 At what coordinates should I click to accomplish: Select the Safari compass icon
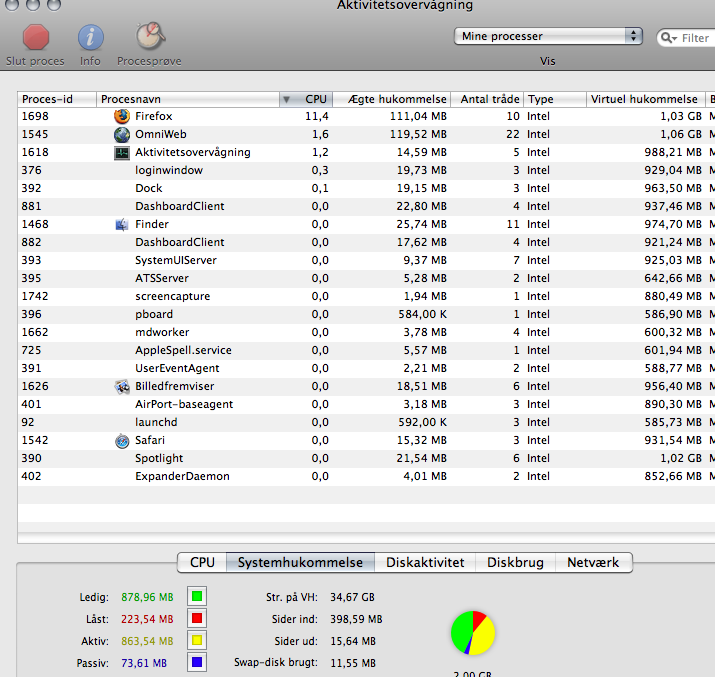(122, 441)
